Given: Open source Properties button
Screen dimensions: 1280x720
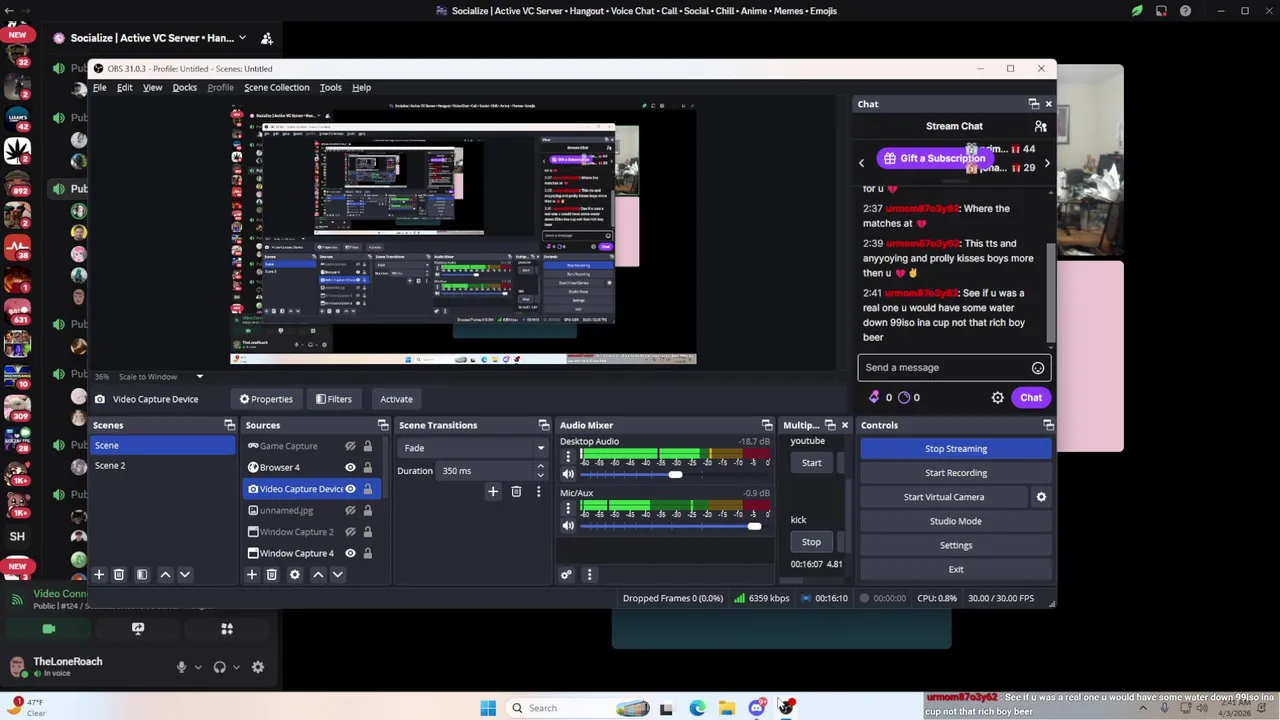Looking at the screenshot, I should click(266, 399).
